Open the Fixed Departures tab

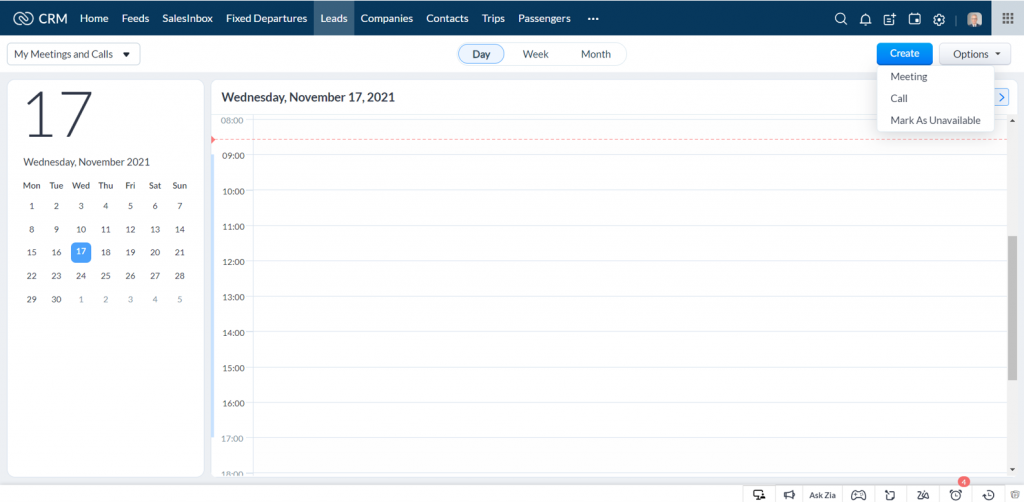[266, 18]
